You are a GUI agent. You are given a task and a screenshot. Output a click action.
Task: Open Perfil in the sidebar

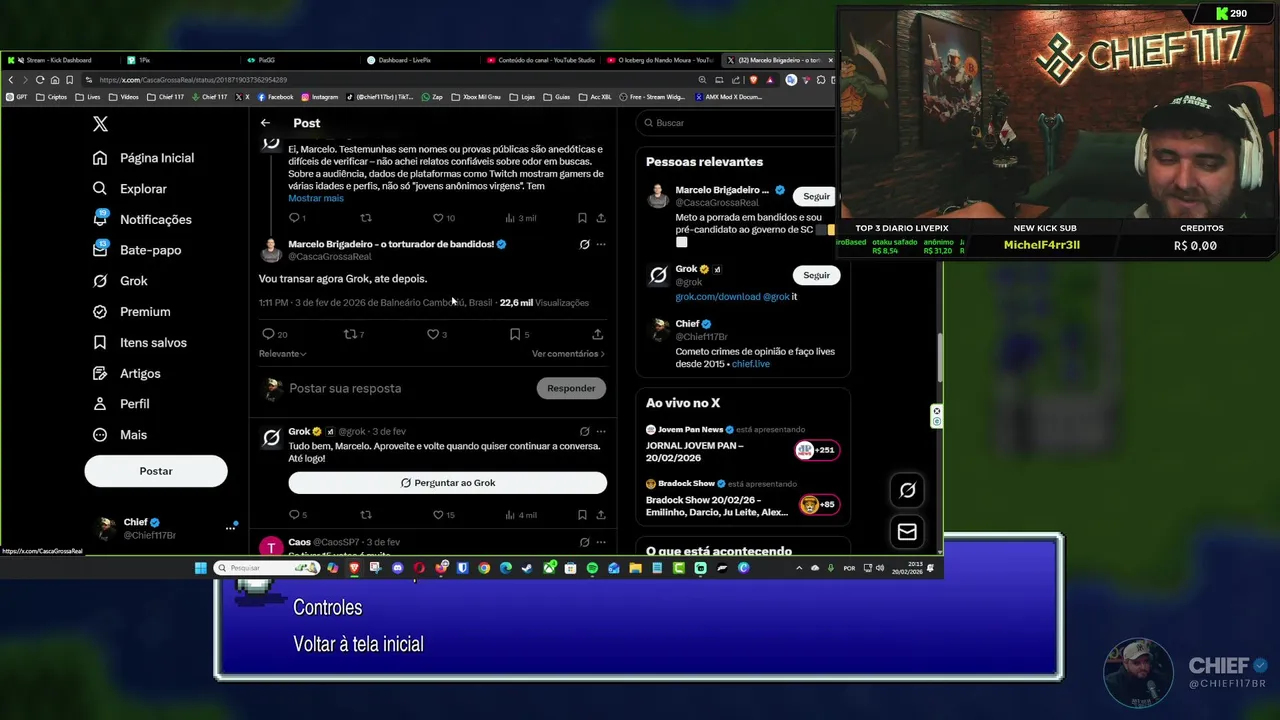(x=121, y=404)
